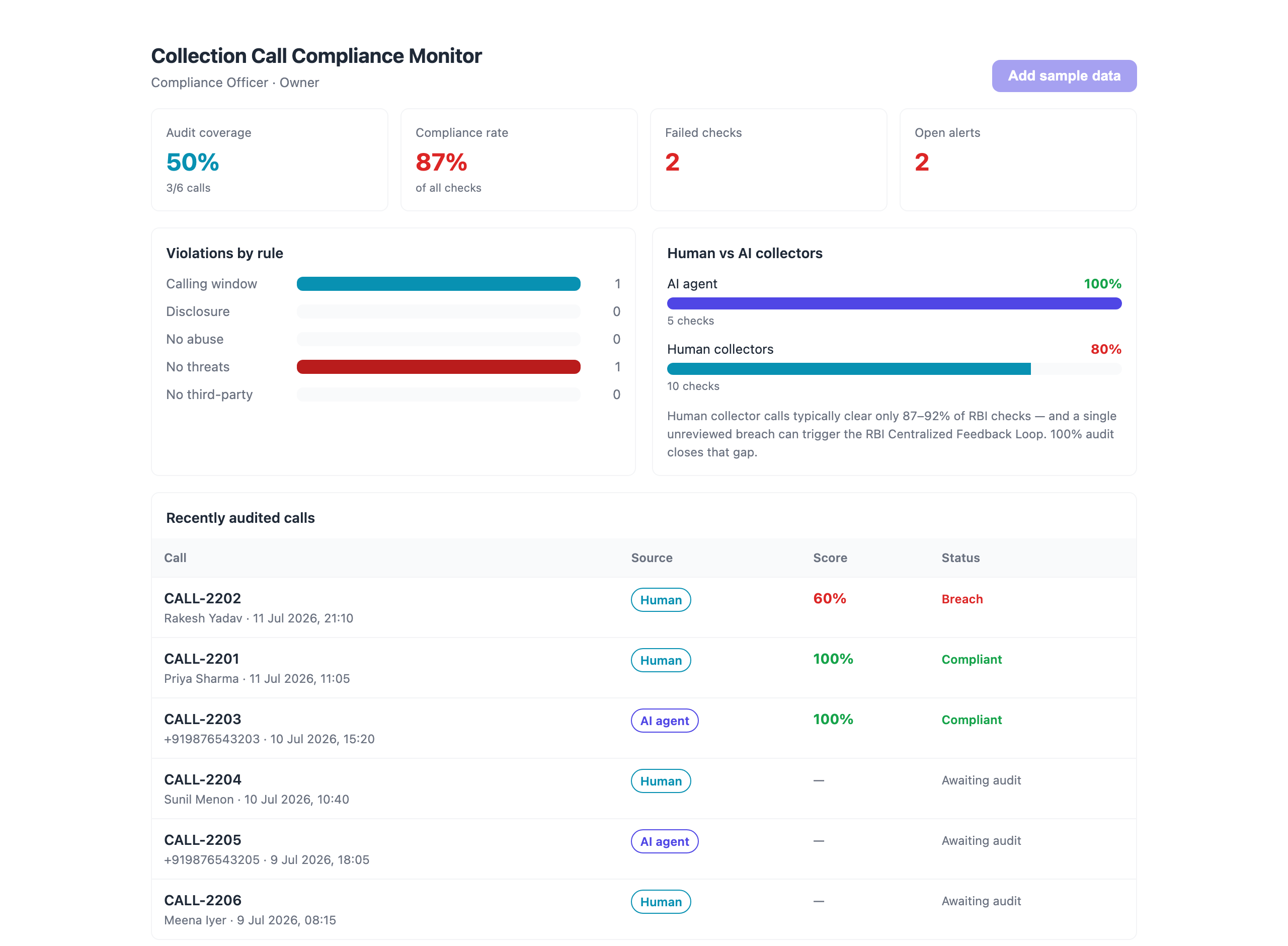Click the No threats violations bar
The image size is (1288, 946).
click(438, 366)
